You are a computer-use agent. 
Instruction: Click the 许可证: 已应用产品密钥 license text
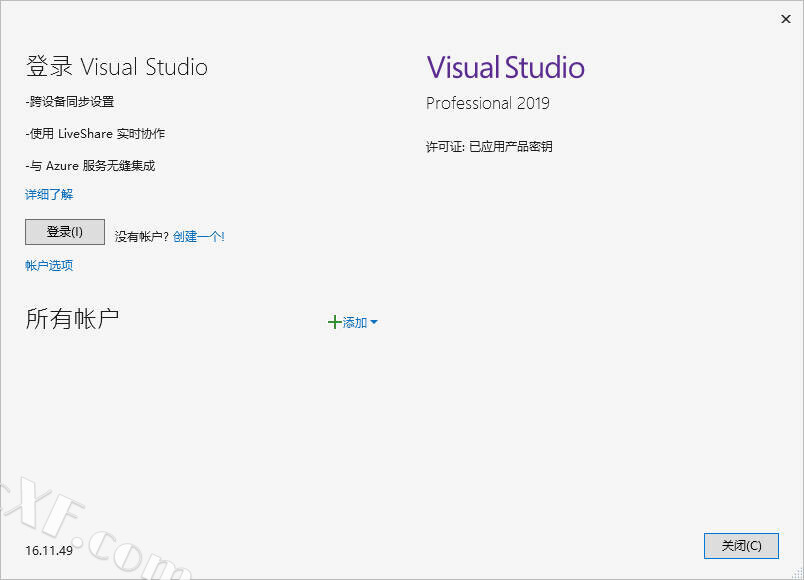tap(489, 147)
